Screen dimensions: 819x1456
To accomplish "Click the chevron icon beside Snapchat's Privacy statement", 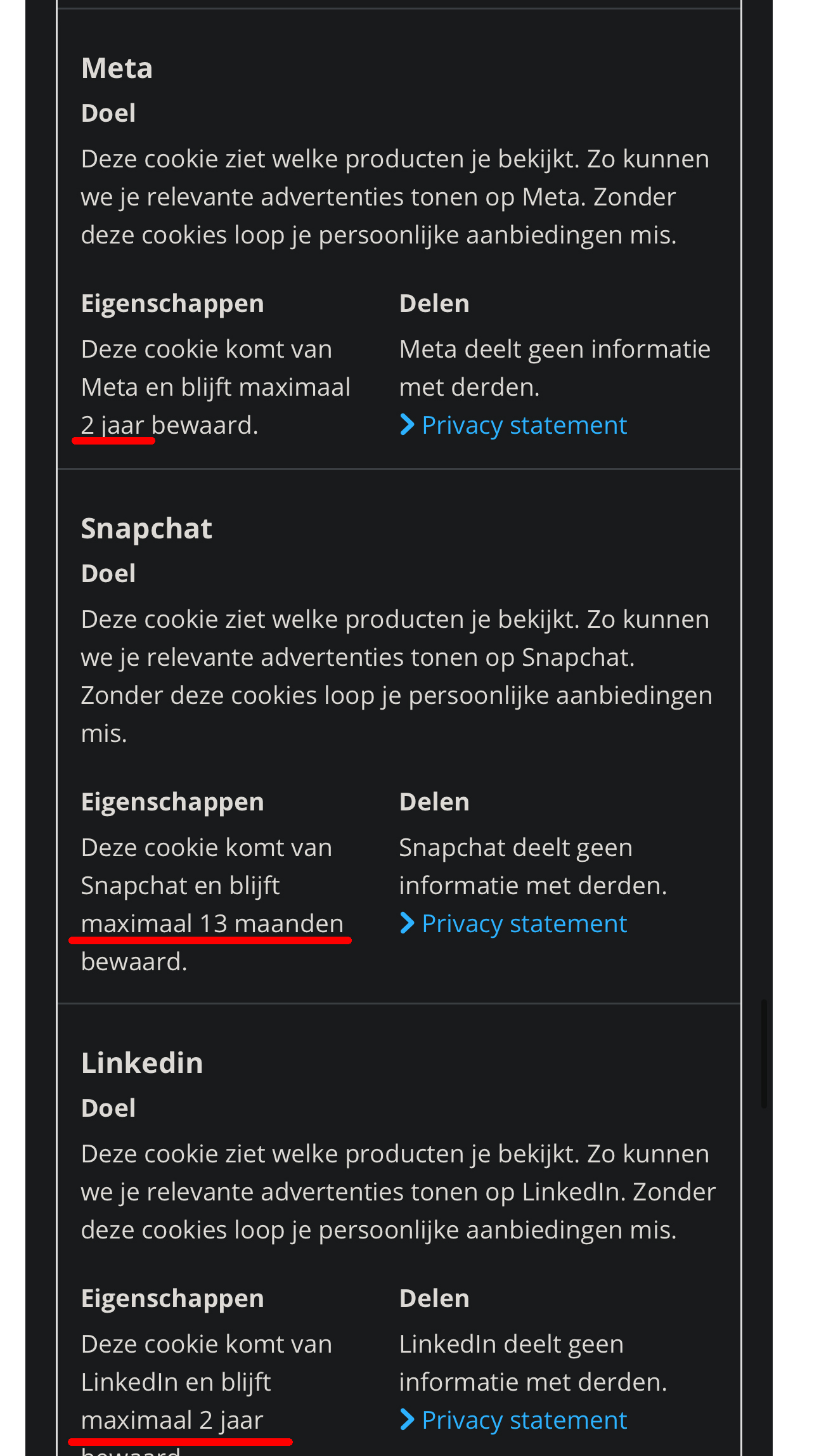I will pyautogui.click(x=408, y=923).
